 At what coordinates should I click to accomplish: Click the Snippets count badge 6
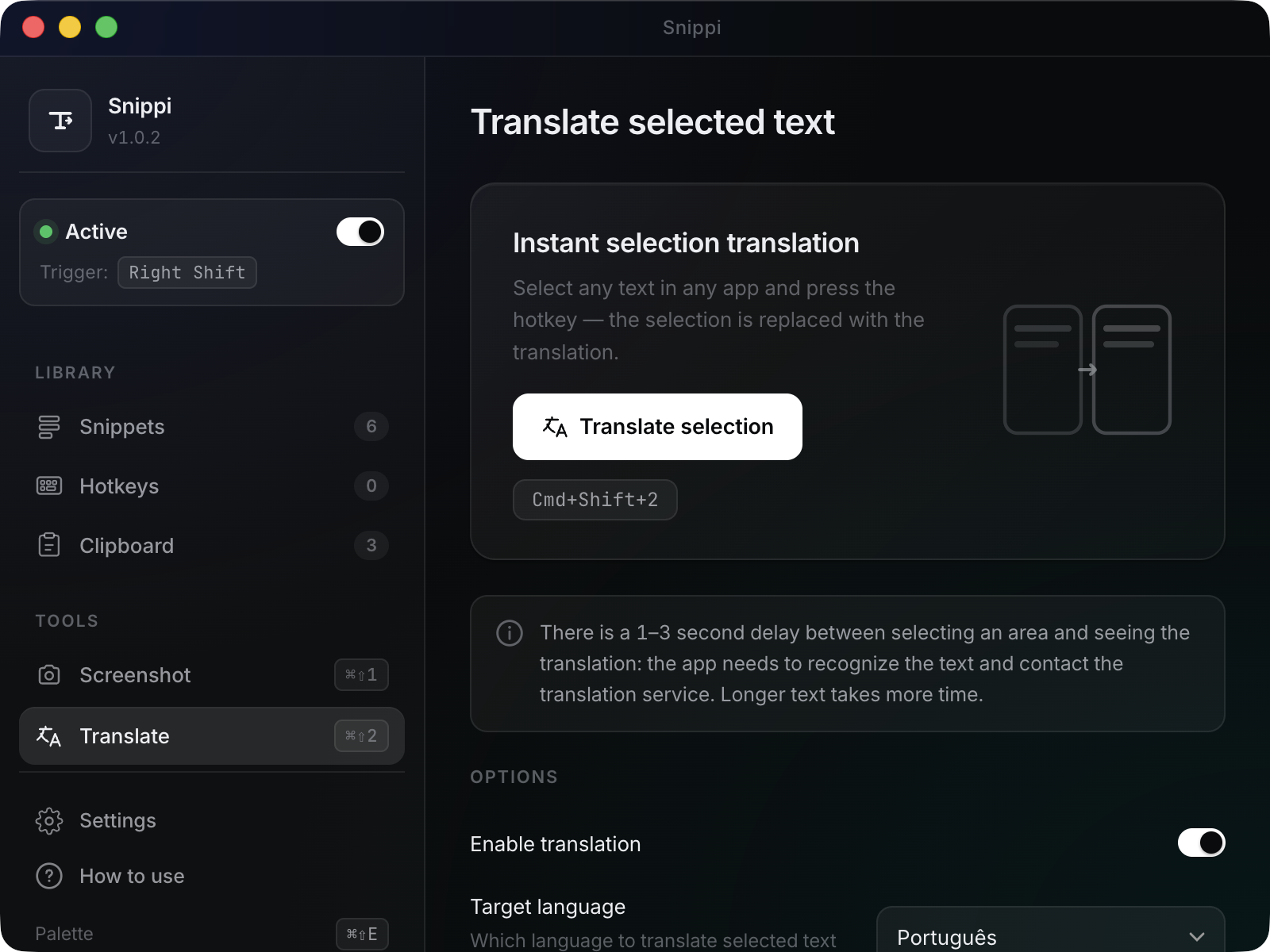(371, 427)
